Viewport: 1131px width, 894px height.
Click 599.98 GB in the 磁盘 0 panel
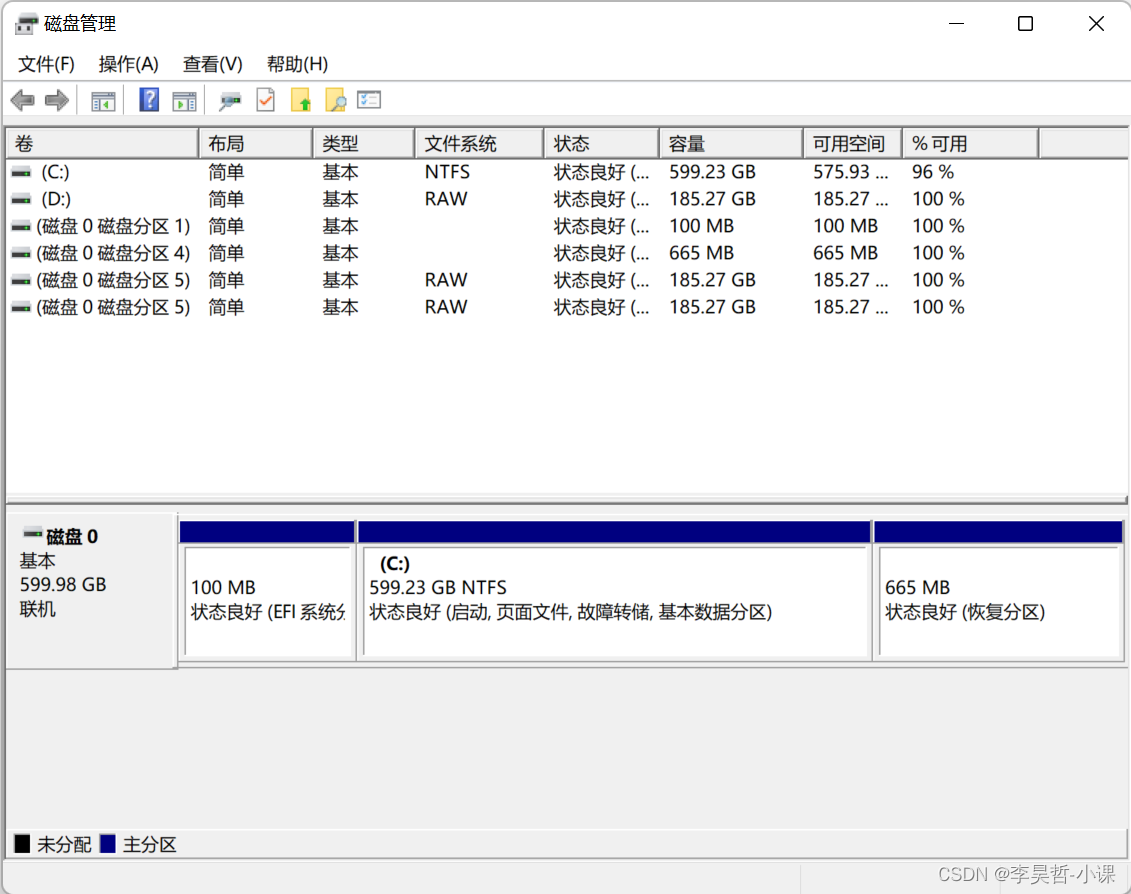(x=63, y=584)
